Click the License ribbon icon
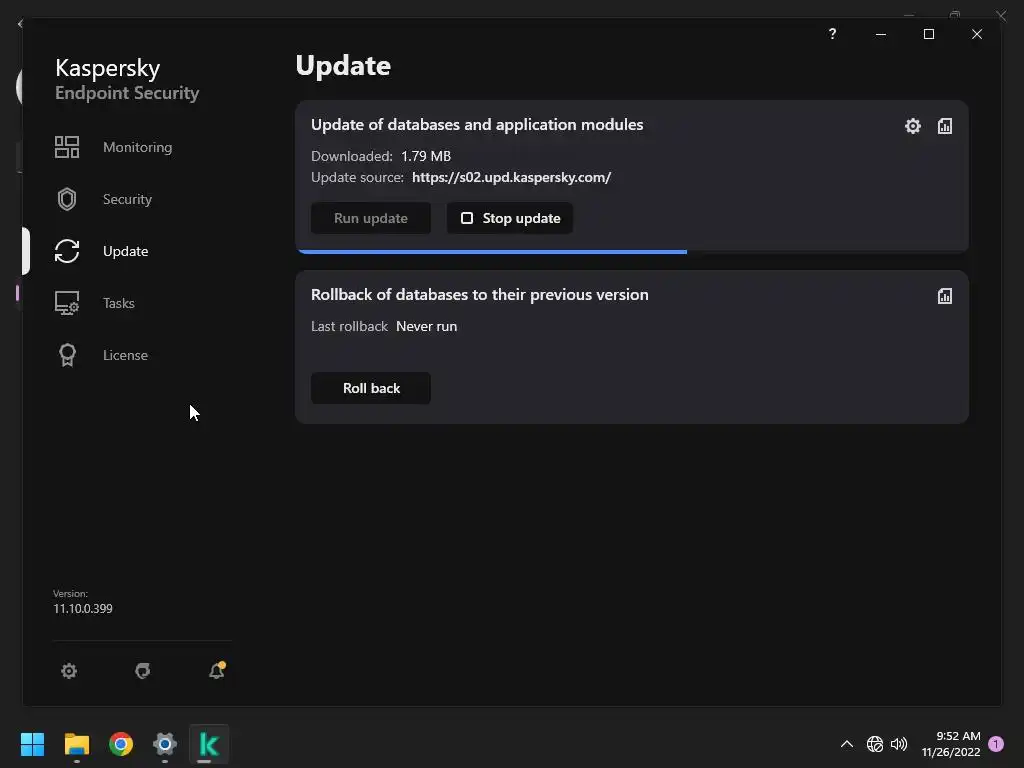The height and width of the screenshot is (768, 1024). click(67, 355)
